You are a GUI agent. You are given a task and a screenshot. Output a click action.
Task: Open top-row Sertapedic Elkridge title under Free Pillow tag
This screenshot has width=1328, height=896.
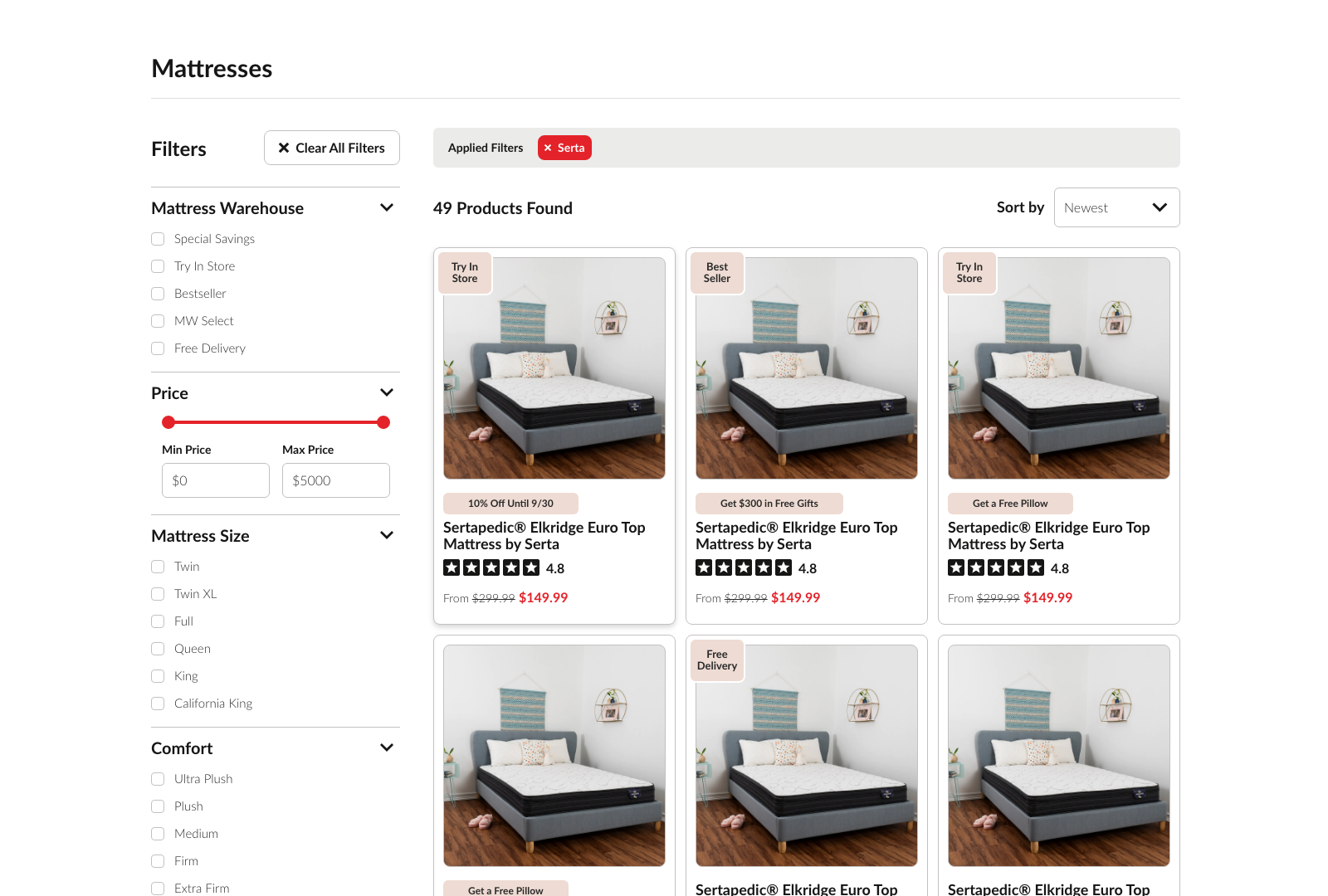click(x=1049, y=536)
